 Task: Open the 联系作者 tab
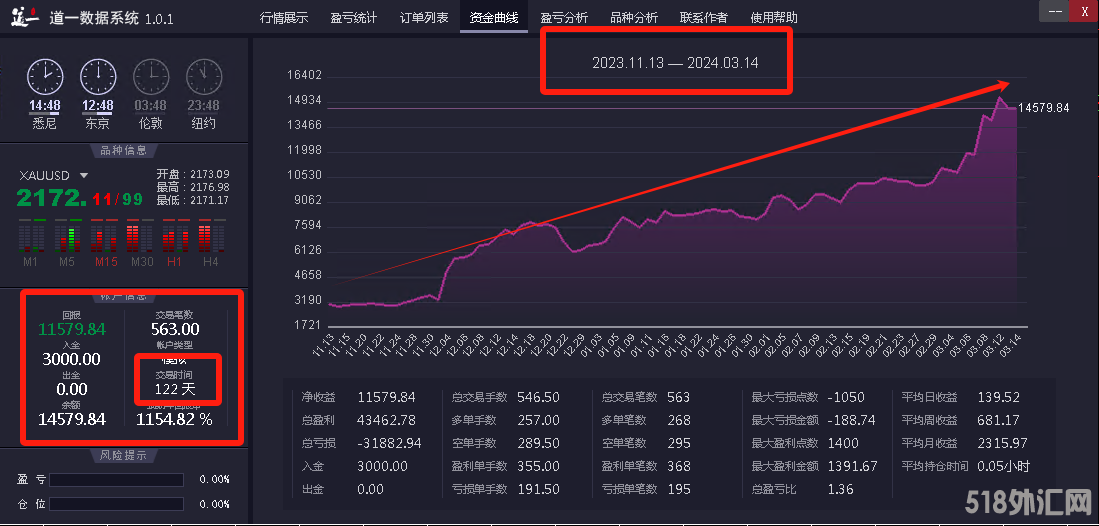704,18
